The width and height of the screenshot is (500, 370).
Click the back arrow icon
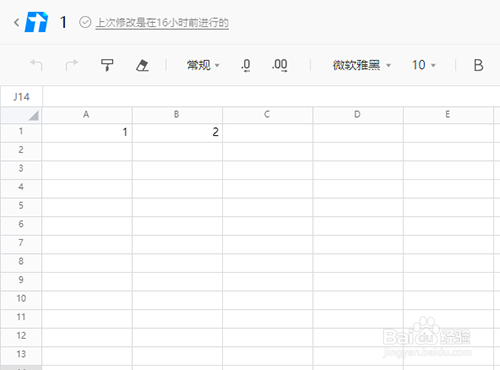coord(16,22)
